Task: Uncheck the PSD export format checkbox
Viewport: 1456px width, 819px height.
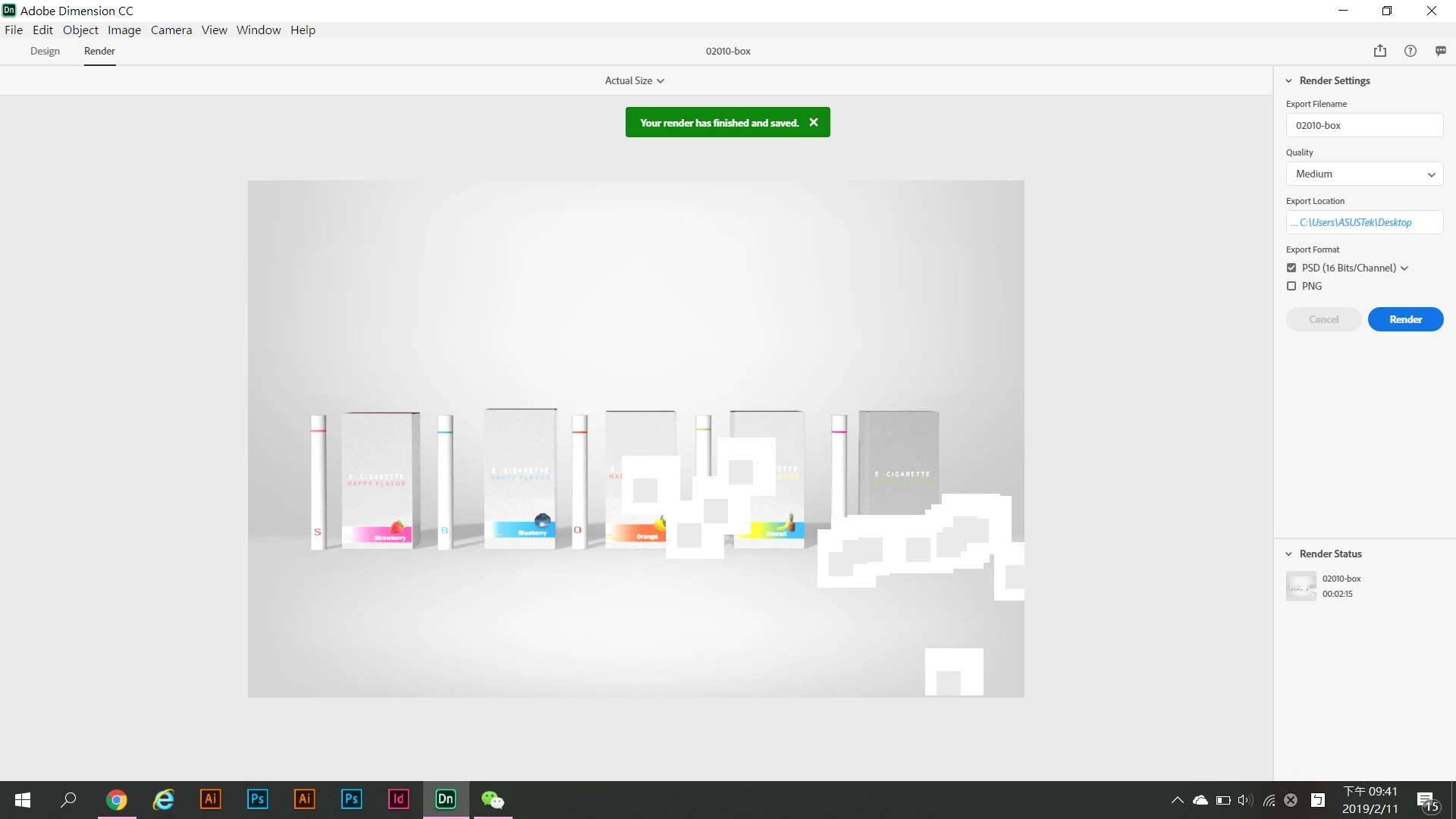Action: point(1291,268)
